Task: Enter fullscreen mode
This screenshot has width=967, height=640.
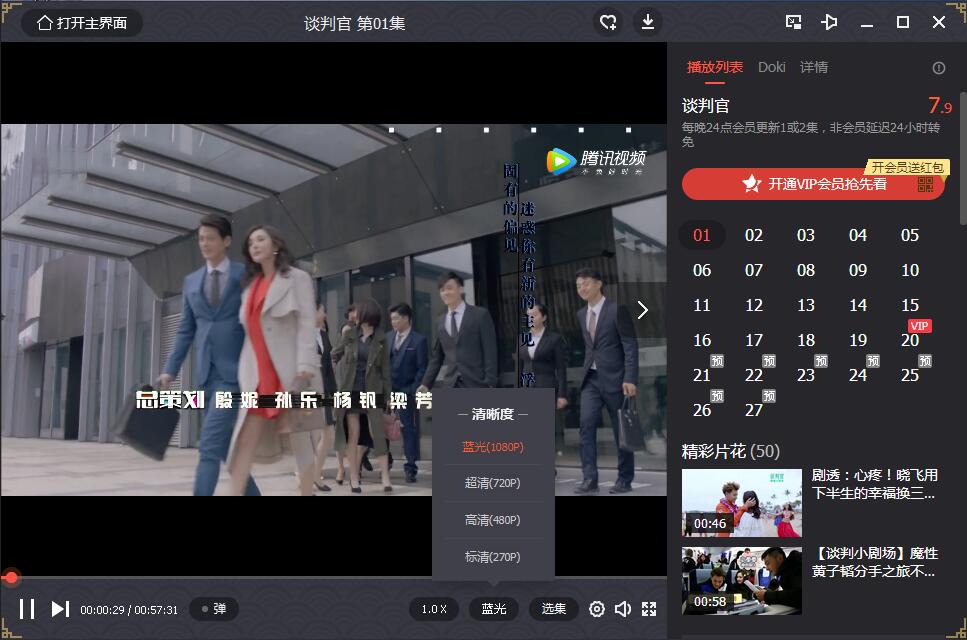Action: pos(649,609)
